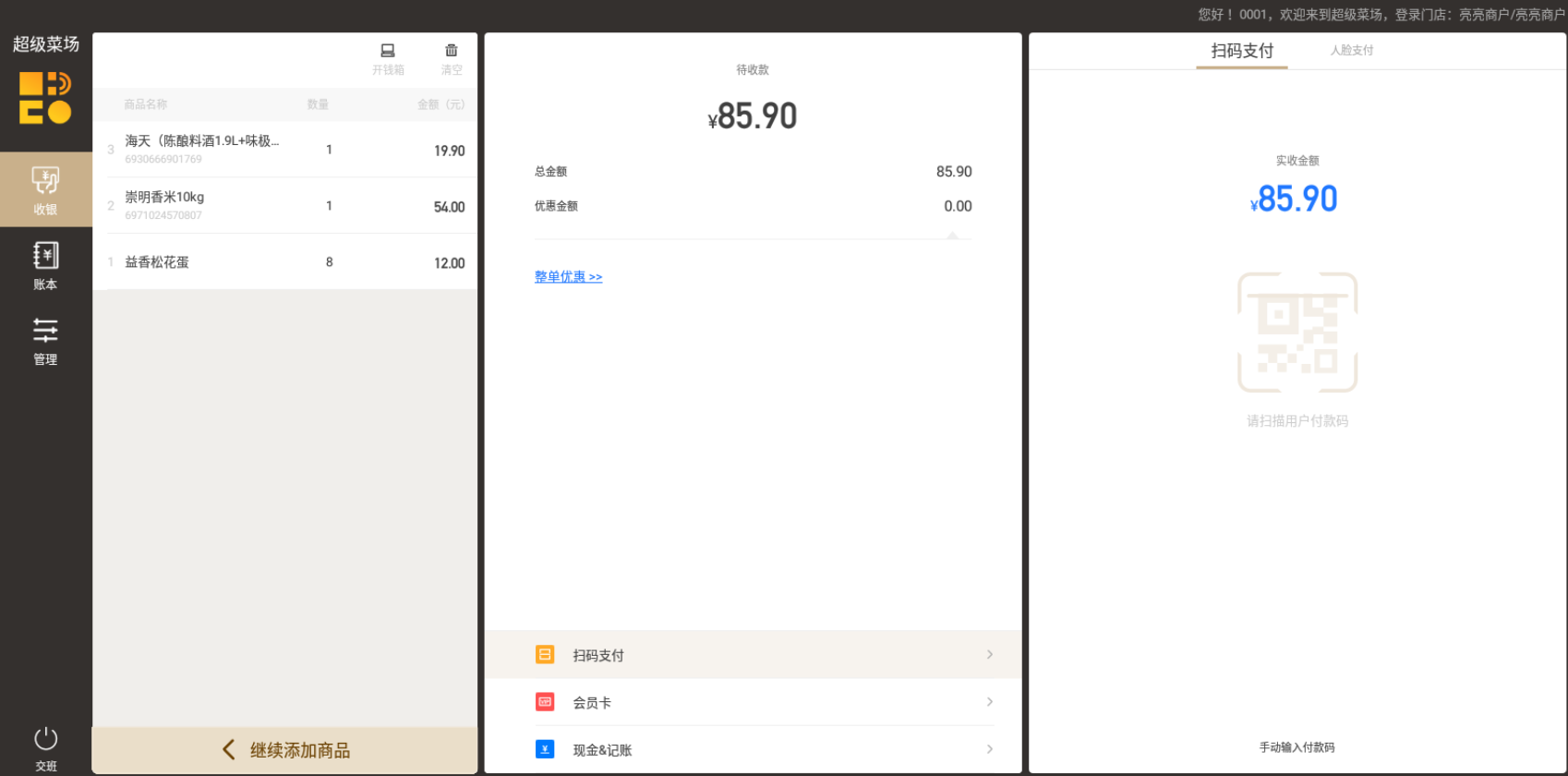This screenshot has height=776, width=1568.
Task: Click 手动输入付款码 link
Action: (x=1297, y=747)
